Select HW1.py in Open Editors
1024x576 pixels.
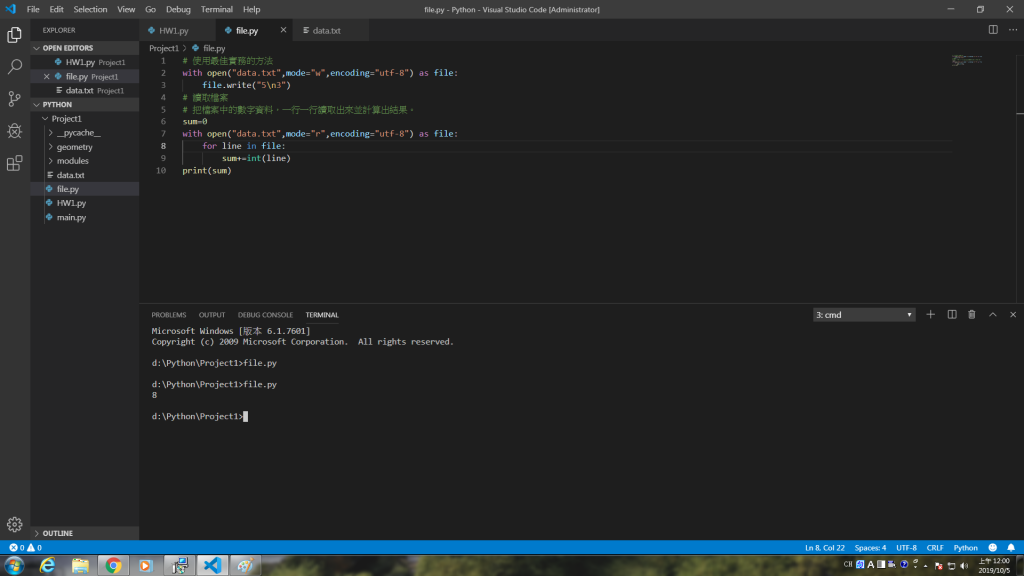tap(80, 62)
